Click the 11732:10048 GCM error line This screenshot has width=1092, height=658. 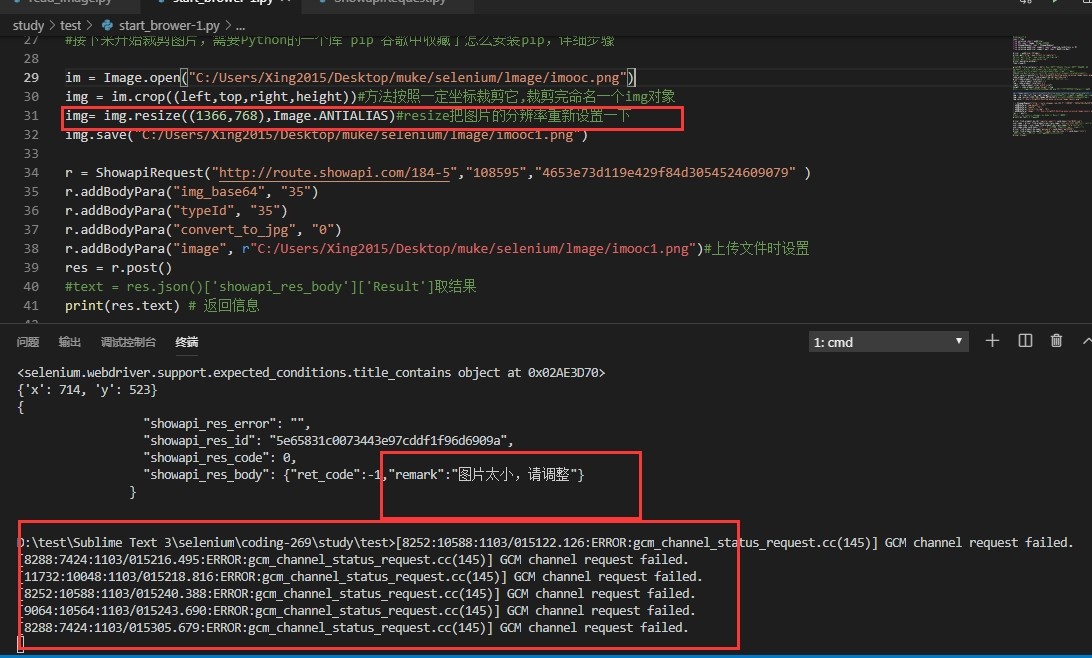[359, 577]
